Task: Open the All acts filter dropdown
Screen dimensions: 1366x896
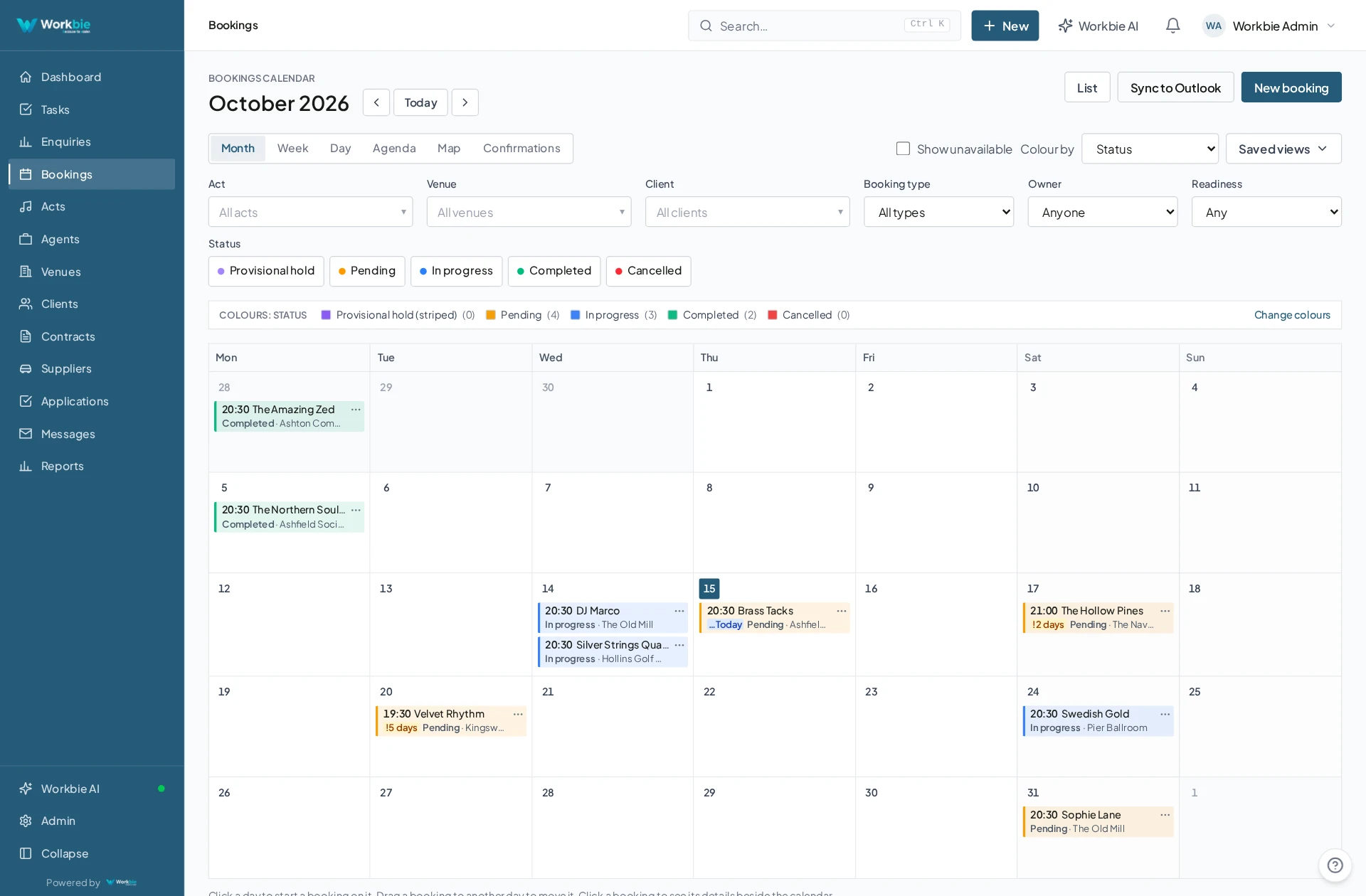Action: pyautogui.click(x=310, y=212)
